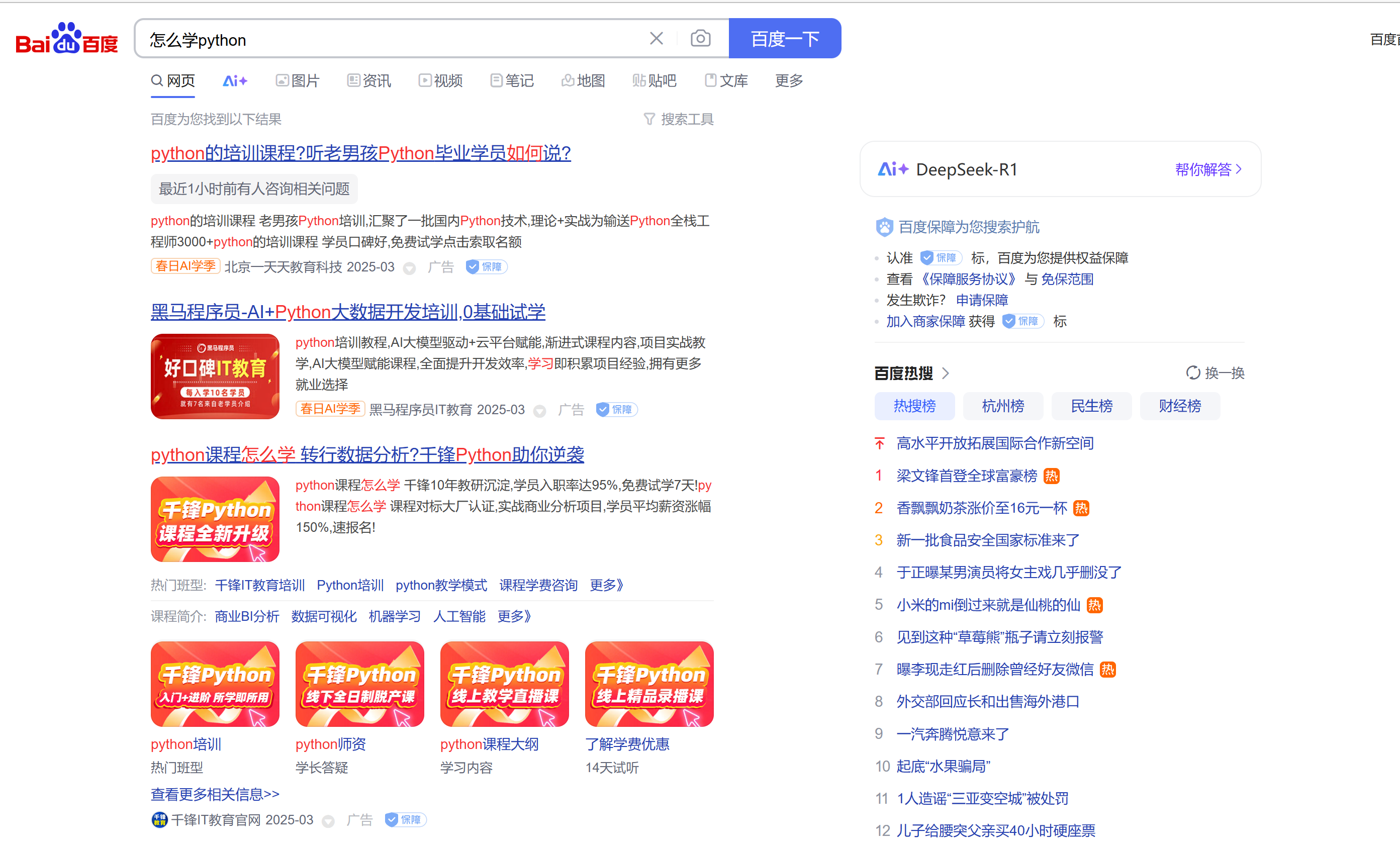Click the 百度一下 search button

785,38
